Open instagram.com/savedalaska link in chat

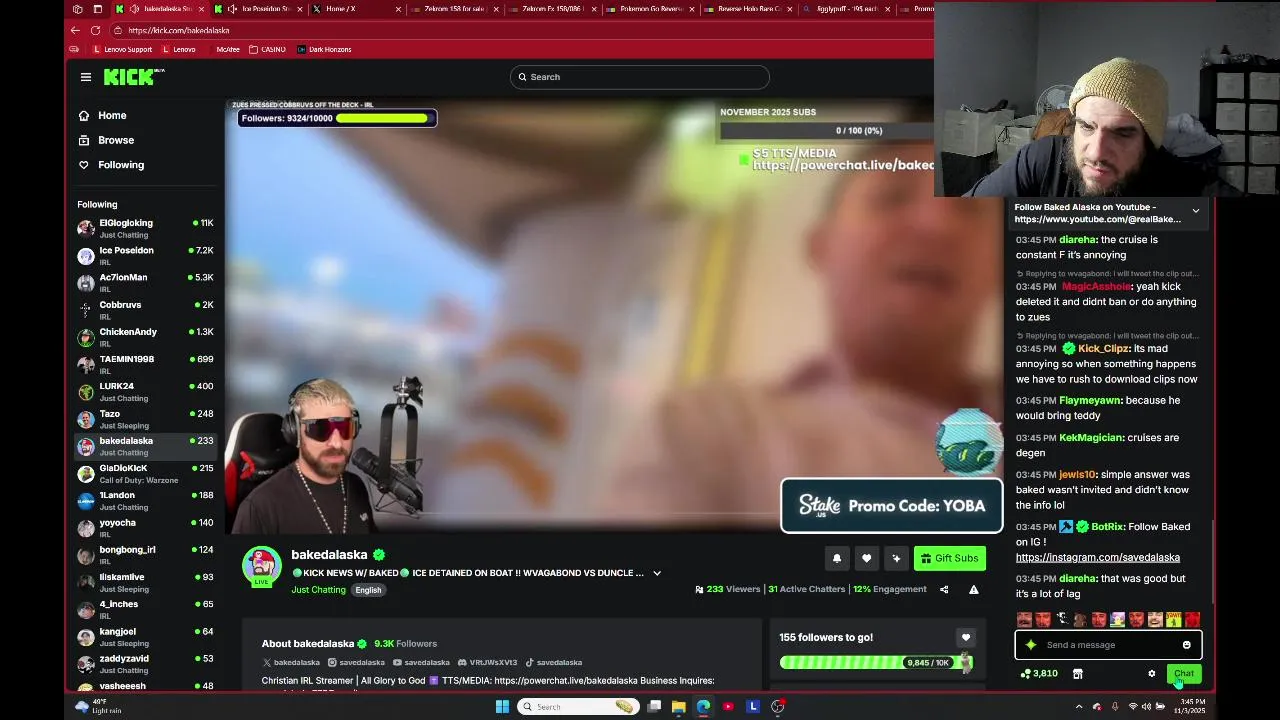[x=1098, y=557]
